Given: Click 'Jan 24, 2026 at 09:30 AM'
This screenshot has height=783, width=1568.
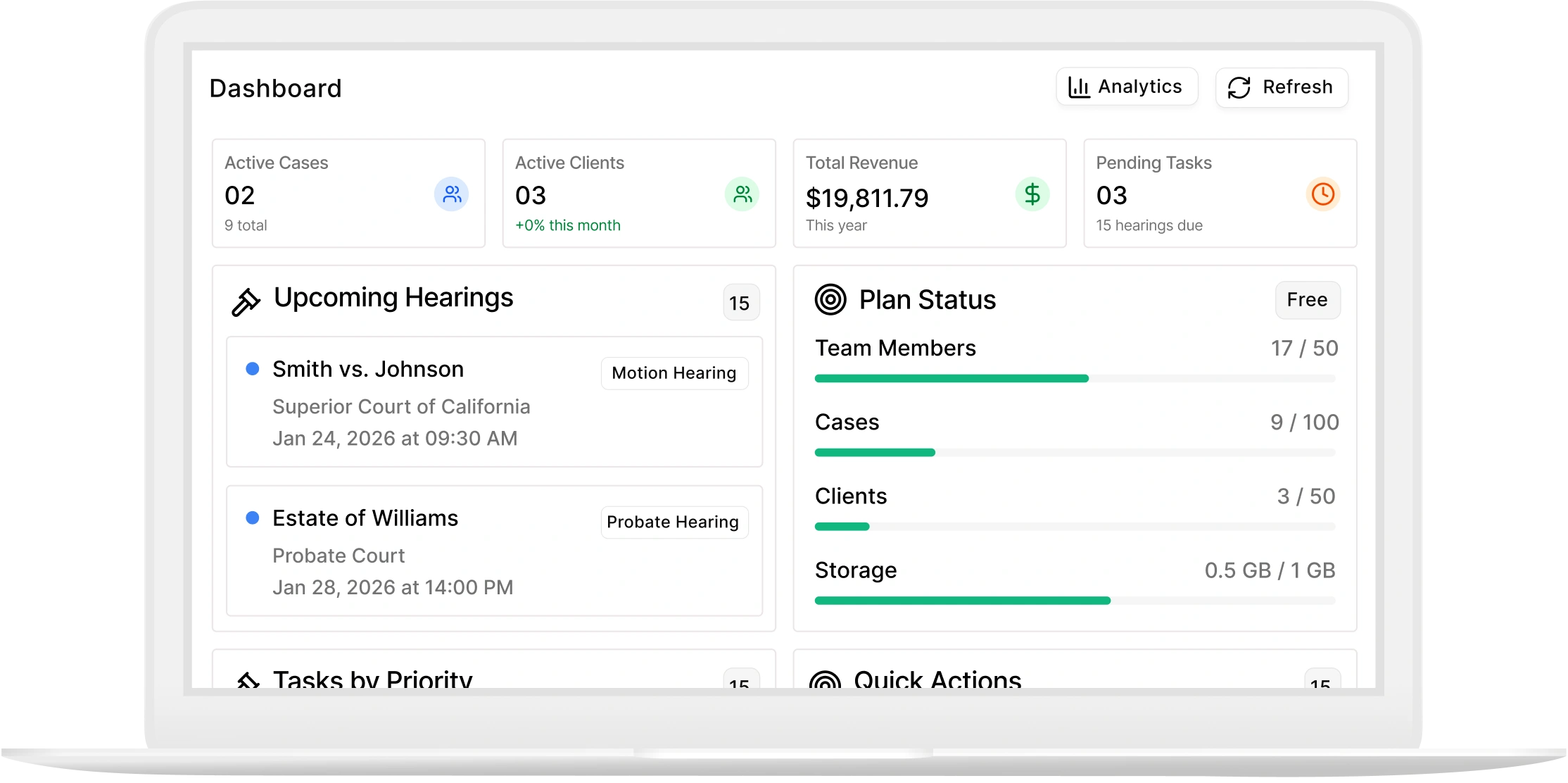Looking at the screenshot, I should point(395,439).
